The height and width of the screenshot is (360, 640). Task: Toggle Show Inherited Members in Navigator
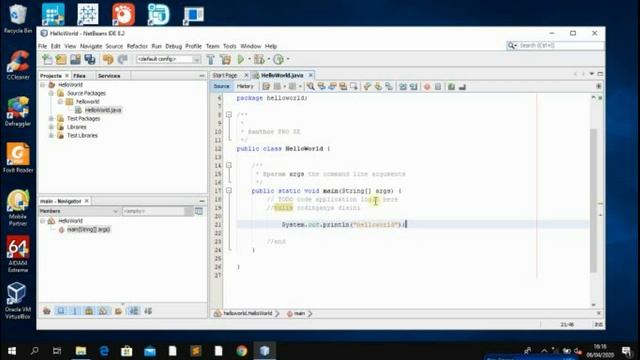(x=47, y=311)
